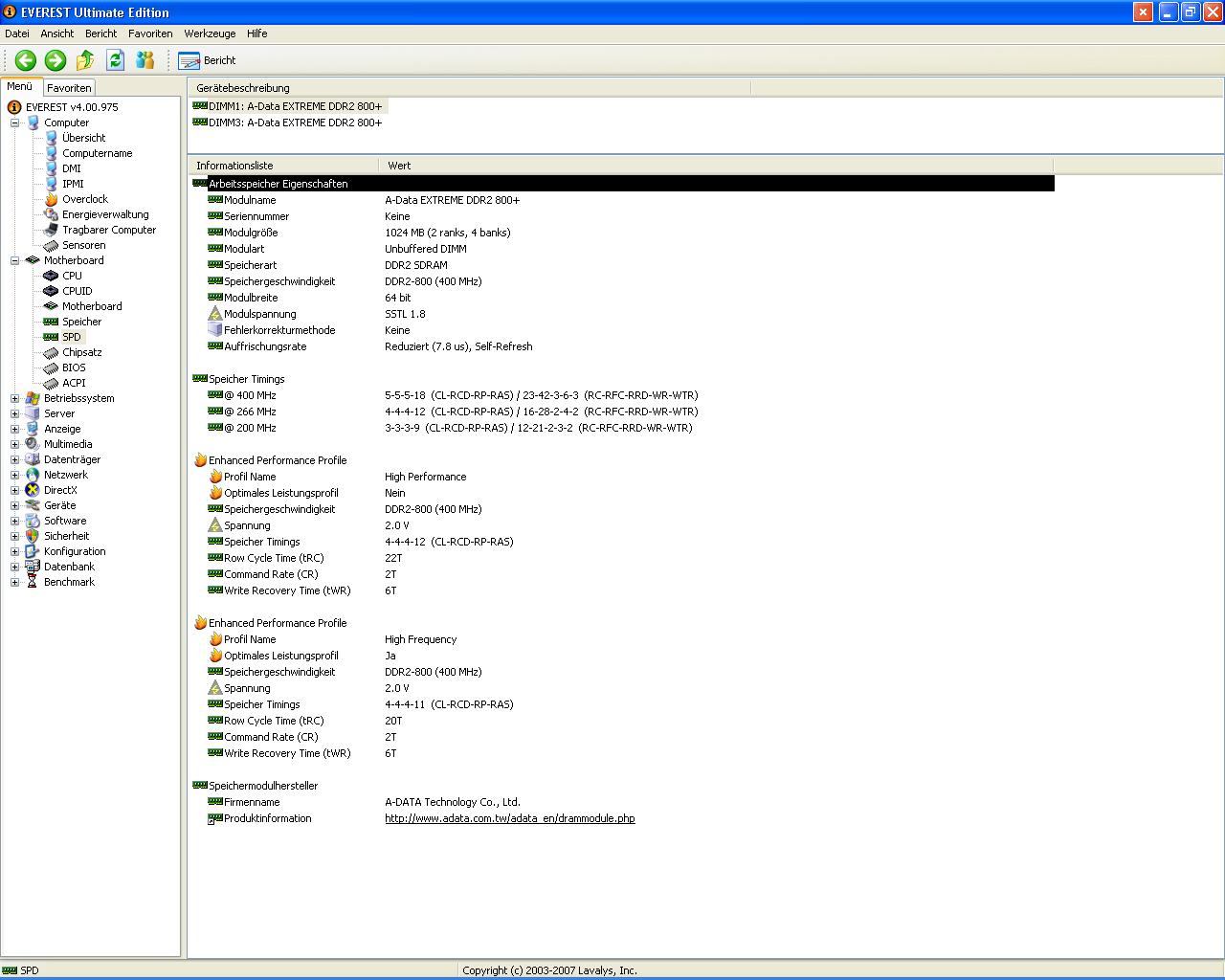Screen dimensions: 1225x980
Task: Click the Up one level toolbar icon
Action: click(85, 60)
